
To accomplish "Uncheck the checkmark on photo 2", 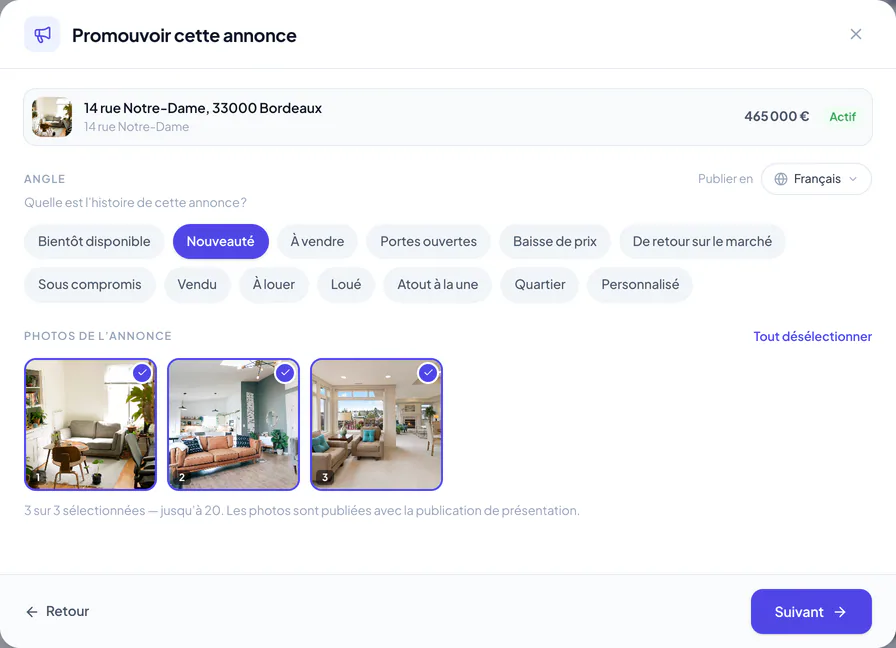I will tap(285, 373).
